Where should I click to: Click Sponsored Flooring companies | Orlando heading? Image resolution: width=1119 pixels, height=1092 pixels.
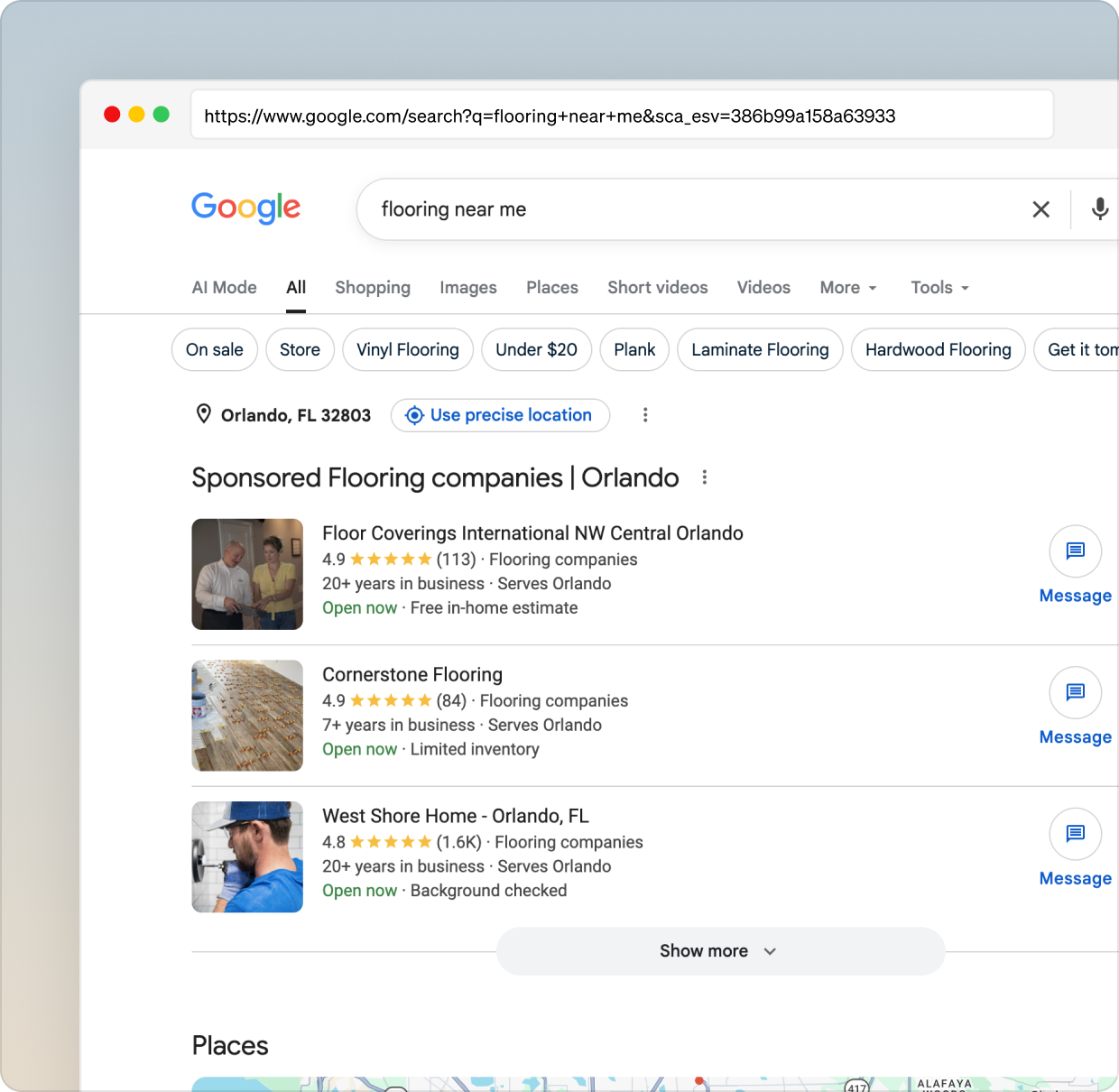coord(435,477)
